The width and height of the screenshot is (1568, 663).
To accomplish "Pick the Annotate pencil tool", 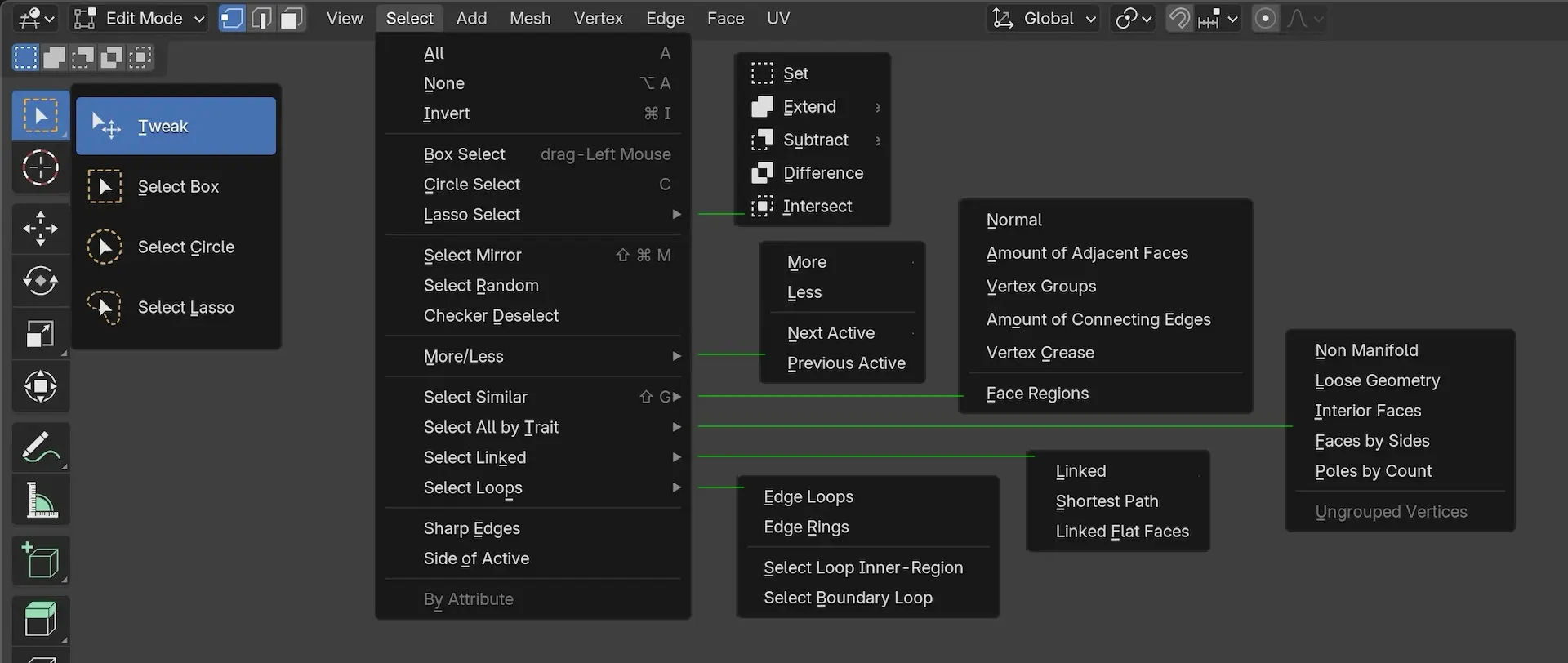I will 40,447.
